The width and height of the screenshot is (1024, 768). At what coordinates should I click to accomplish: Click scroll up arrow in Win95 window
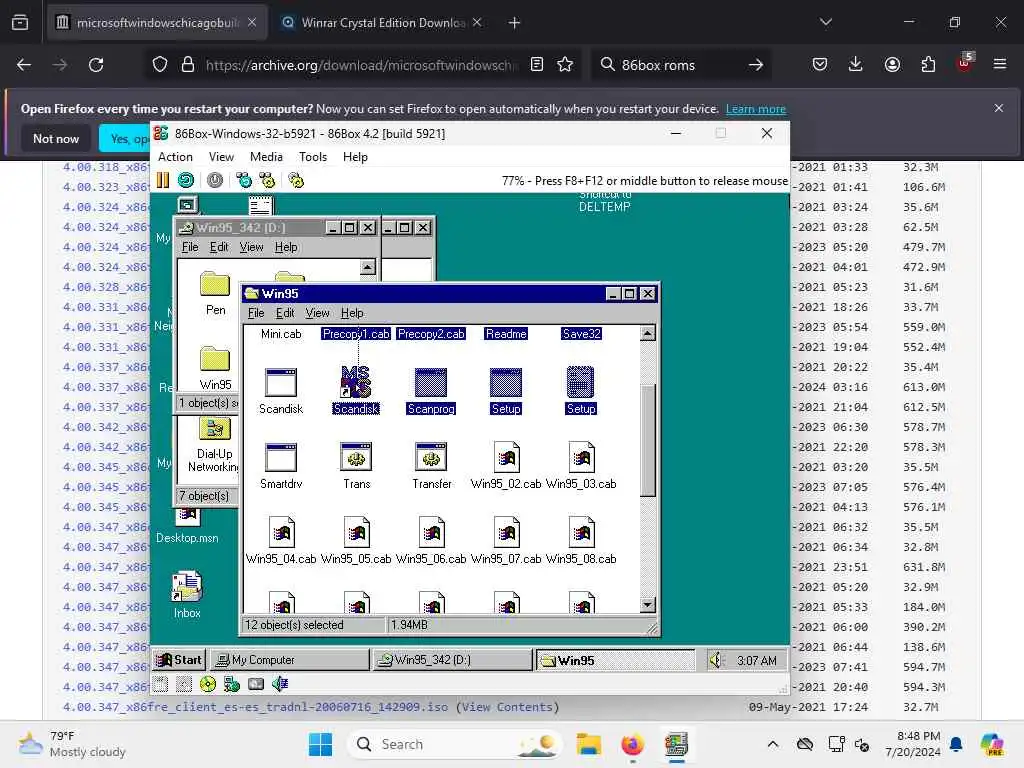pyautogui.click(x=647, y=334)
